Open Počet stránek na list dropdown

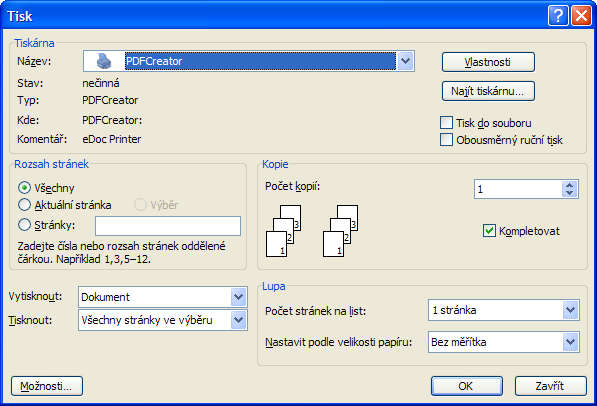click(x=570, y=310)
